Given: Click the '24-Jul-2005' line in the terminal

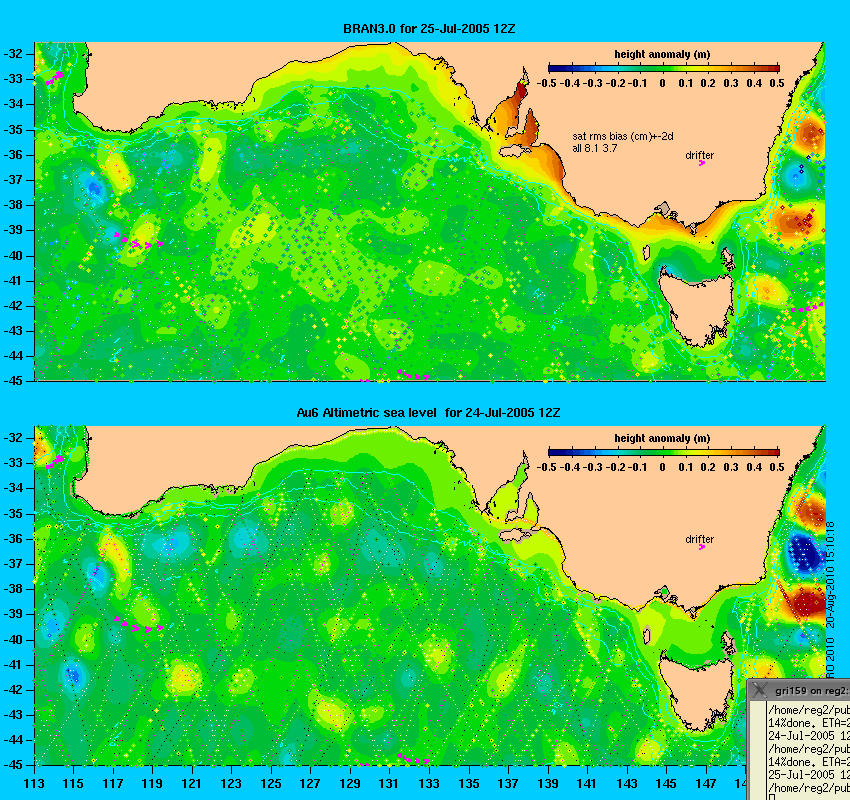Looking at the screenshot, I should (x=808, y=736).
